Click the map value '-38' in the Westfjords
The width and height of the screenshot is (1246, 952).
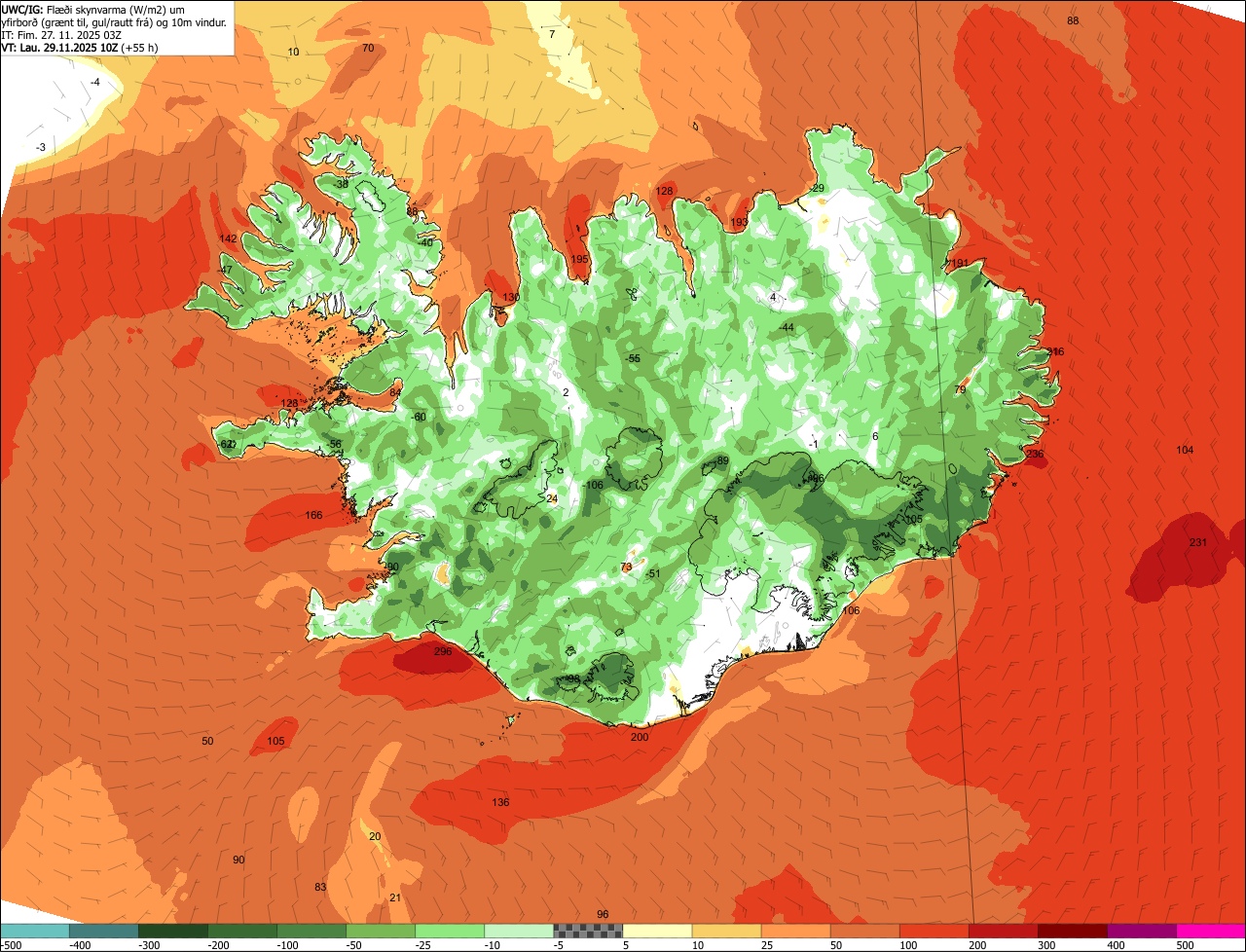(x=341, y=184)
